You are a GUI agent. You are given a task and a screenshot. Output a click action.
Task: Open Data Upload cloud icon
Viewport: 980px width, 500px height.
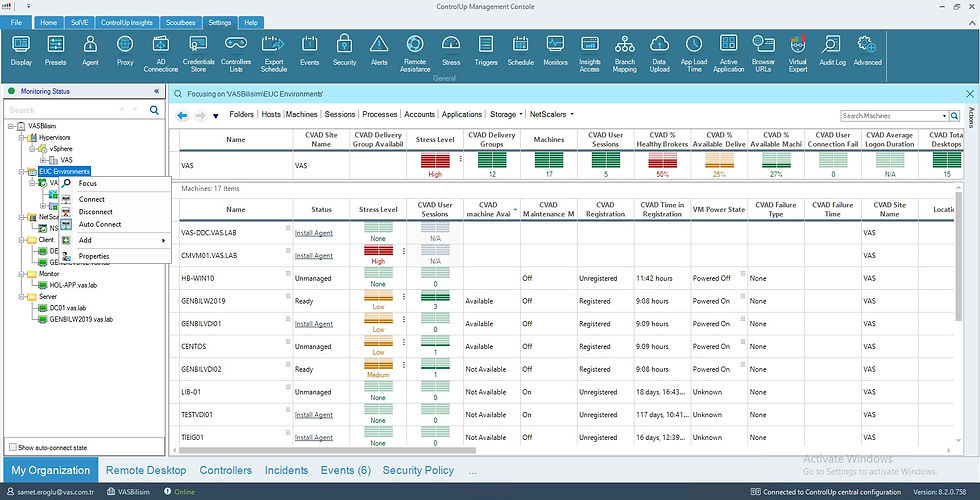[x=659, y=54]
